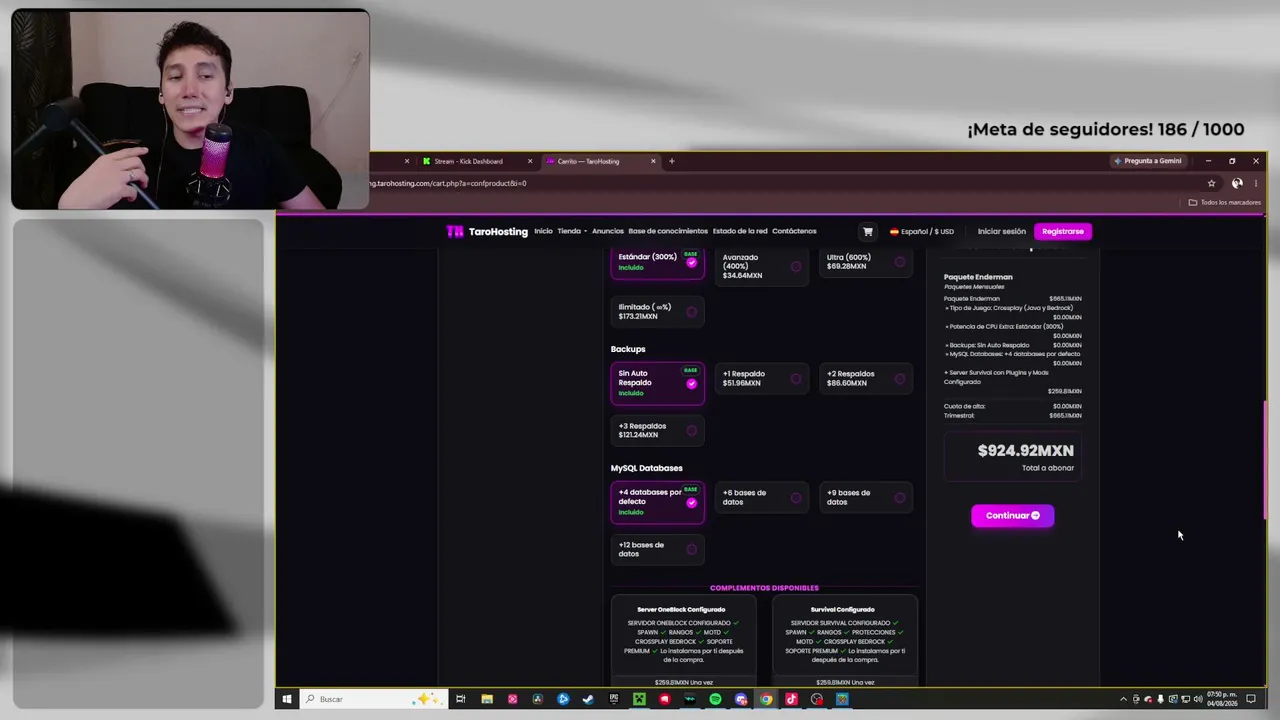Expand the Tienda dropdown menu
The image size is (1280, 720).
[572, 231]
